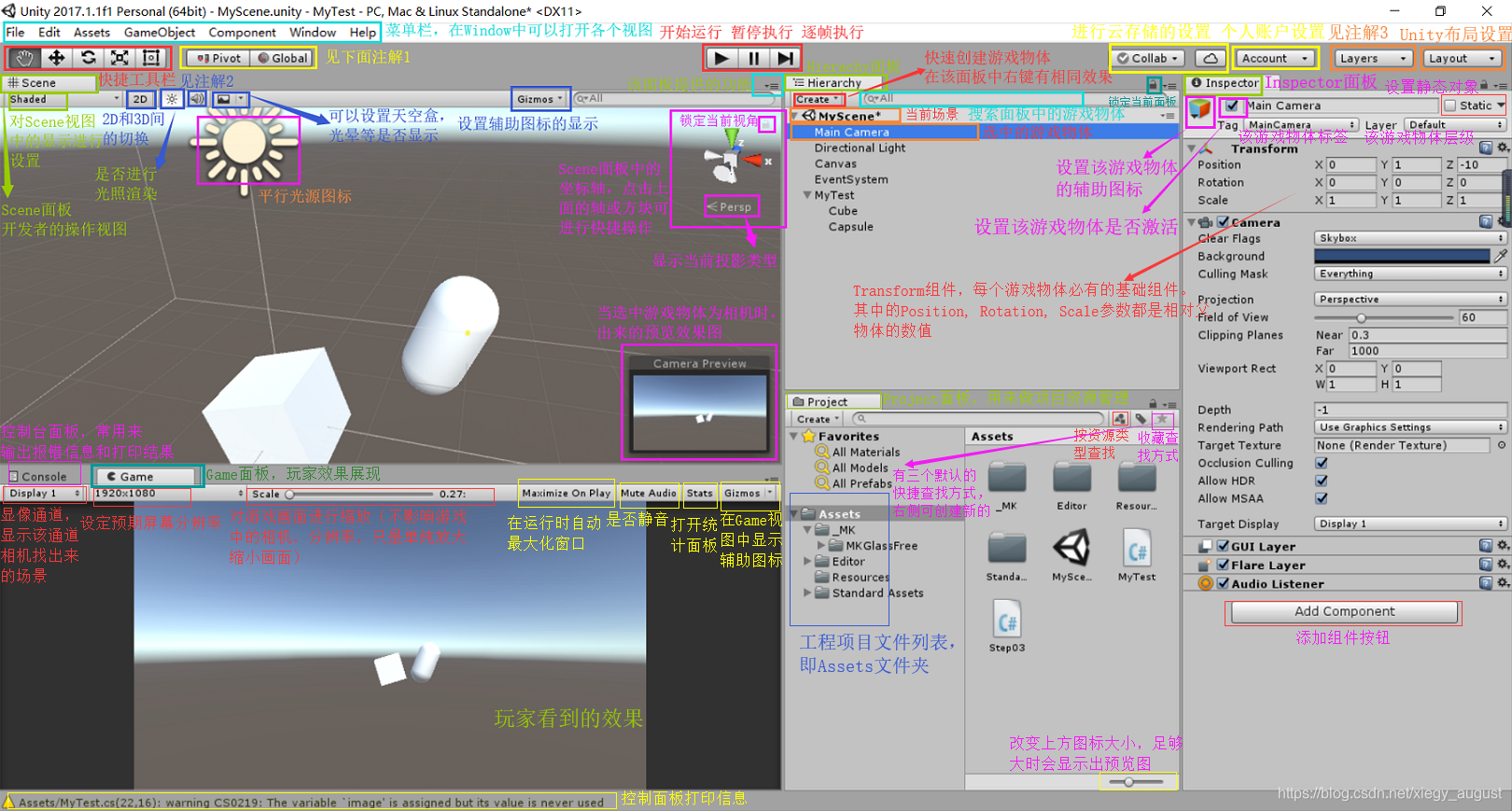Select the Hand tool in toolbar
The width and height of the screenshot is (1512, 811).
pos(24,58)
